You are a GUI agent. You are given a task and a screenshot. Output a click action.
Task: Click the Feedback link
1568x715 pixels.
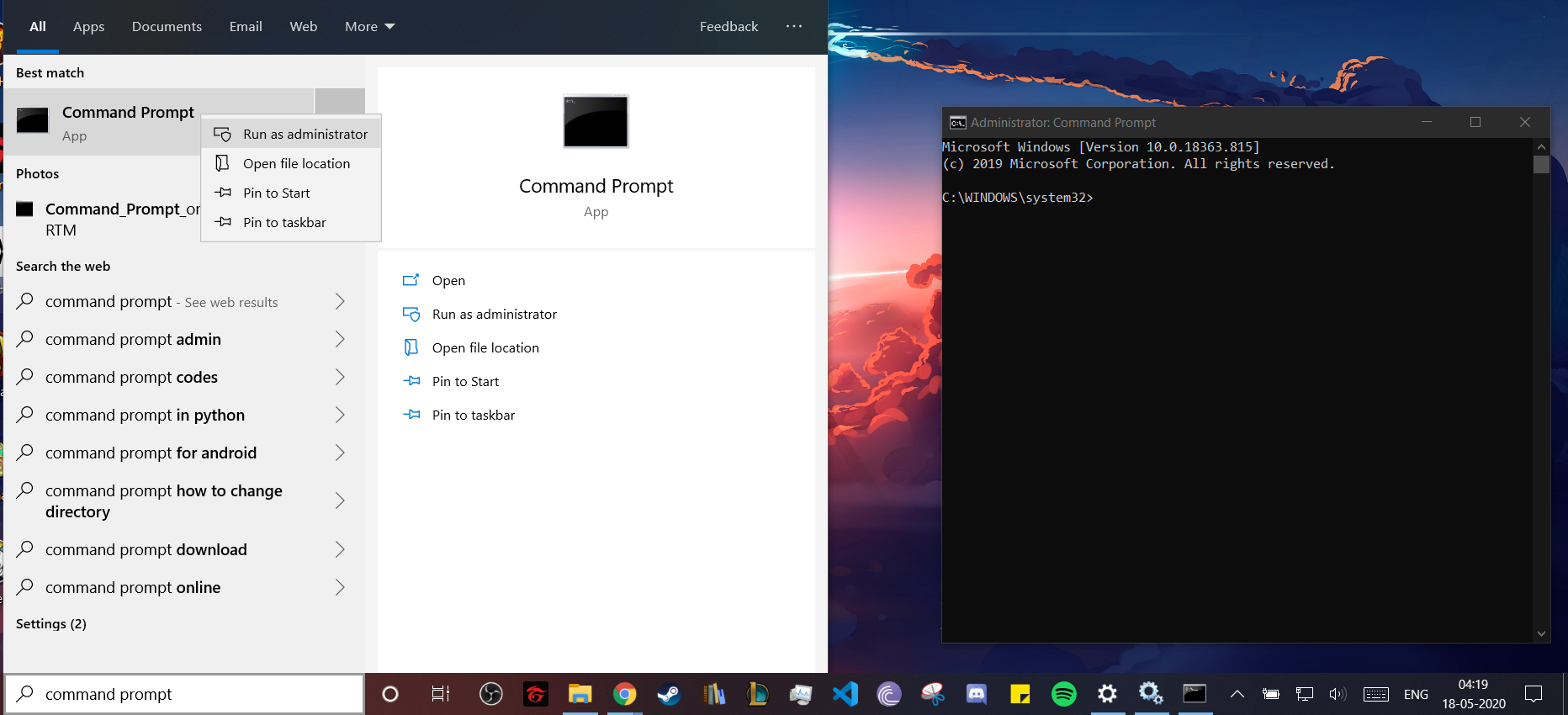pyautogui.click(x=728, y=27)
